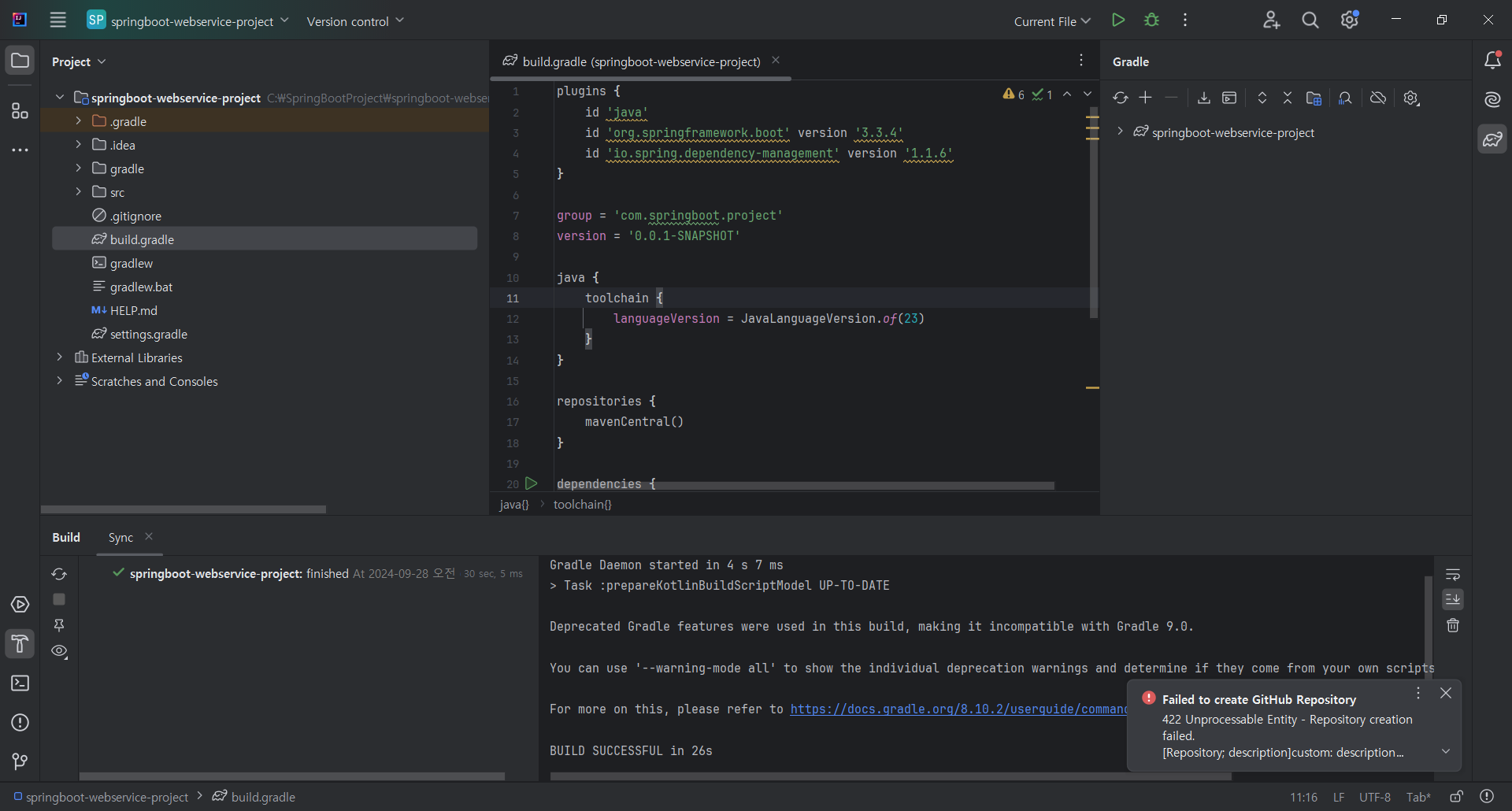1512x811 pixels.
Task: Open the main hamburger menu
Action: (x=57, y=20)
